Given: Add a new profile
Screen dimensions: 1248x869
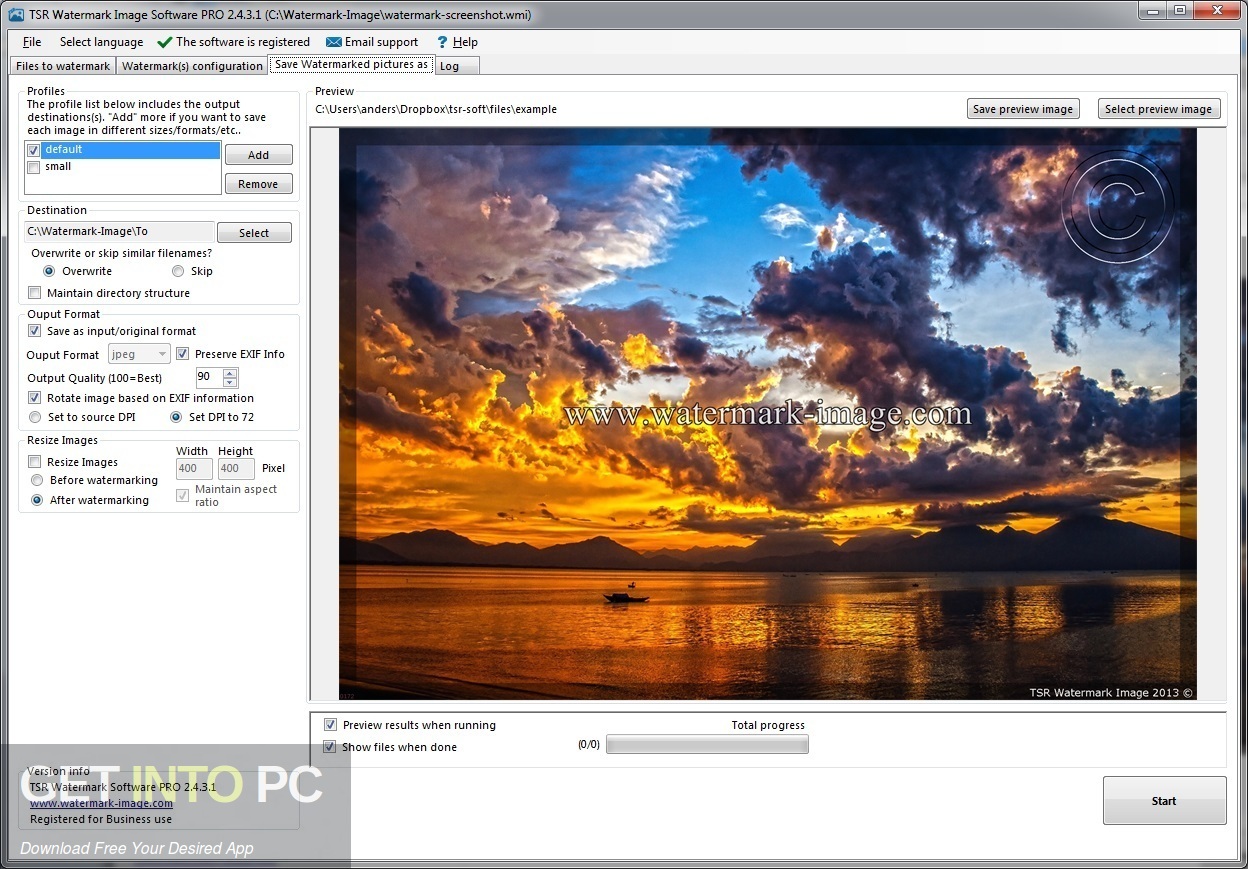Looking at the screenshot, I should 259,155.
